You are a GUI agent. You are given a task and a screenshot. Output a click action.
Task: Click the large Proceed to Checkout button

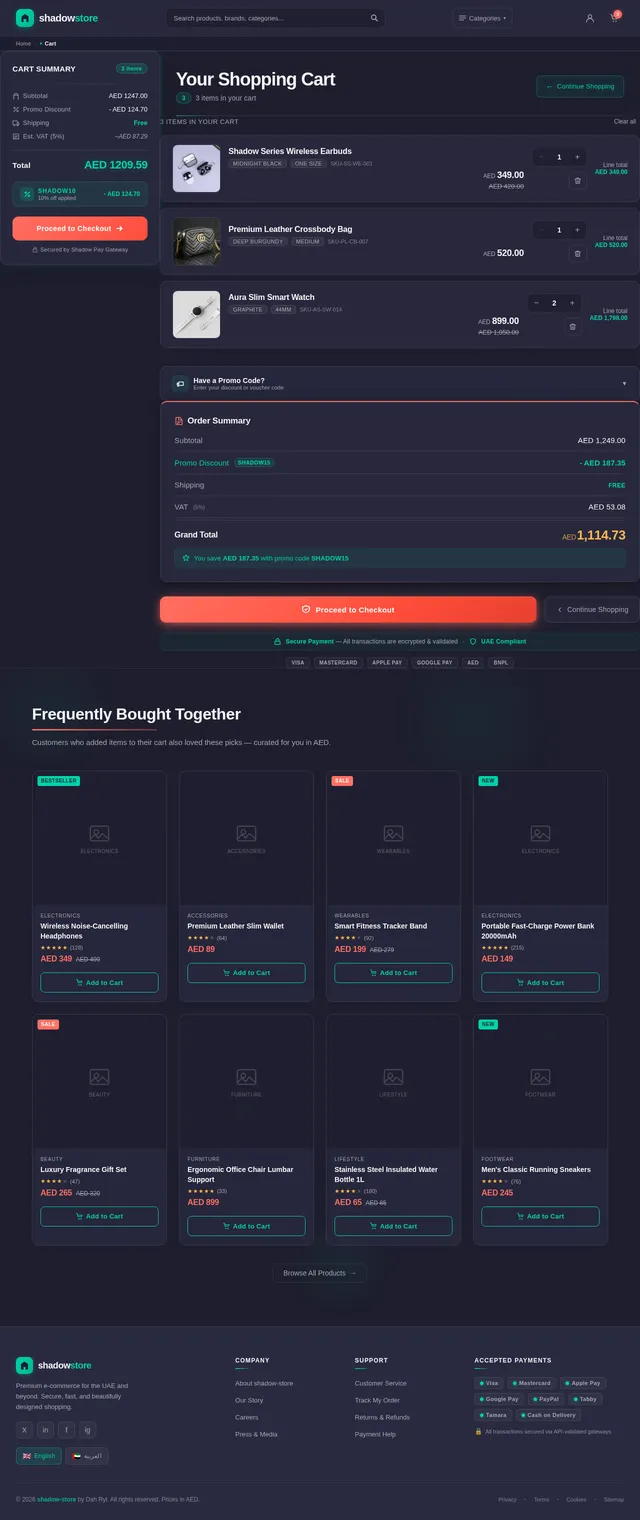pos(348,609)
